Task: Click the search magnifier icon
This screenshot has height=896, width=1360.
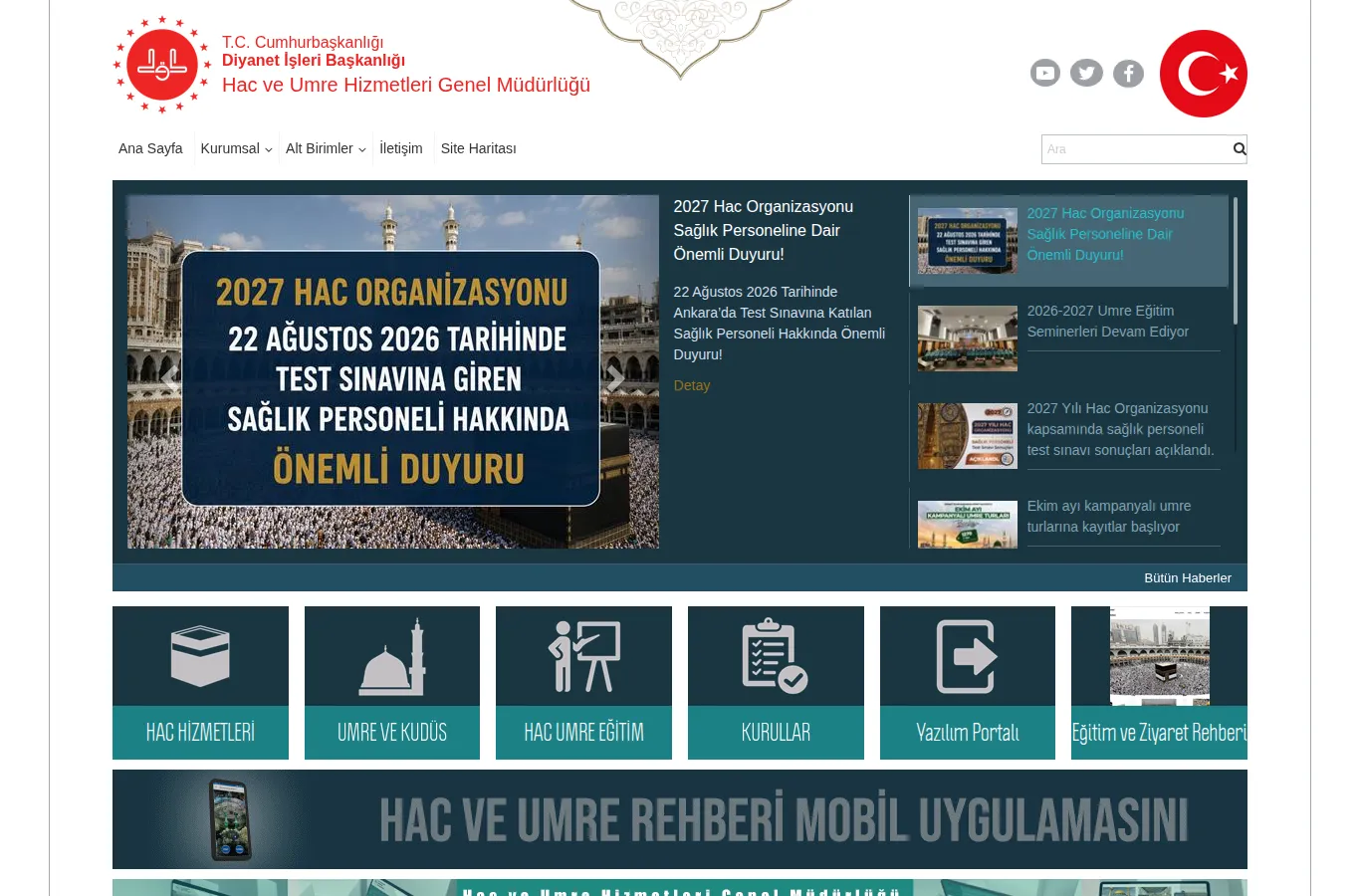Action: point(1240,149)
